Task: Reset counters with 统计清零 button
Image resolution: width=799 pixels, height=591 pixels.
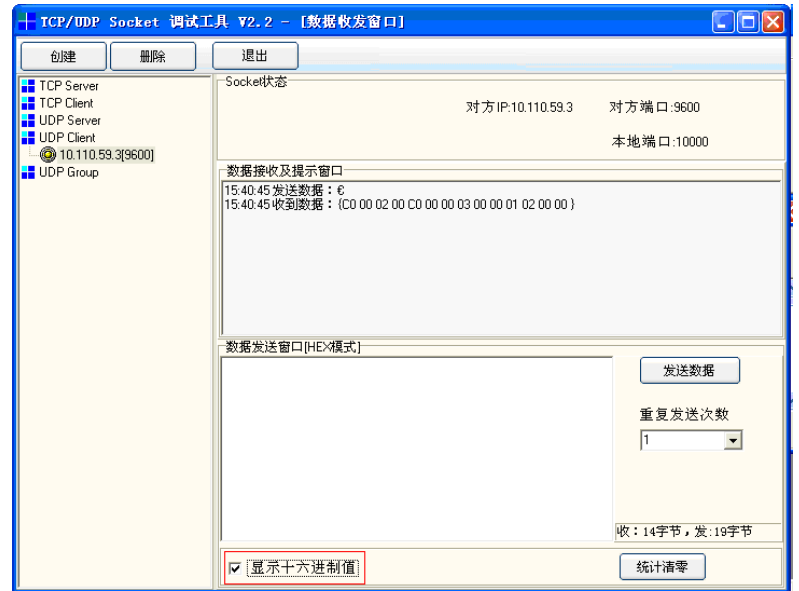Action: pyautogui.click(x=661, y=568)
